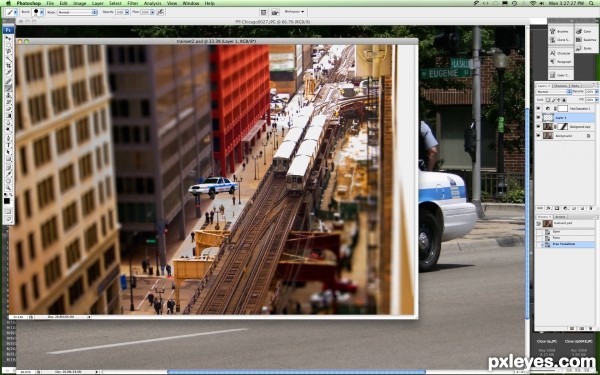Select the Free Transform history state
Viewport: 600px width, 375px height.
coord(565,244)
